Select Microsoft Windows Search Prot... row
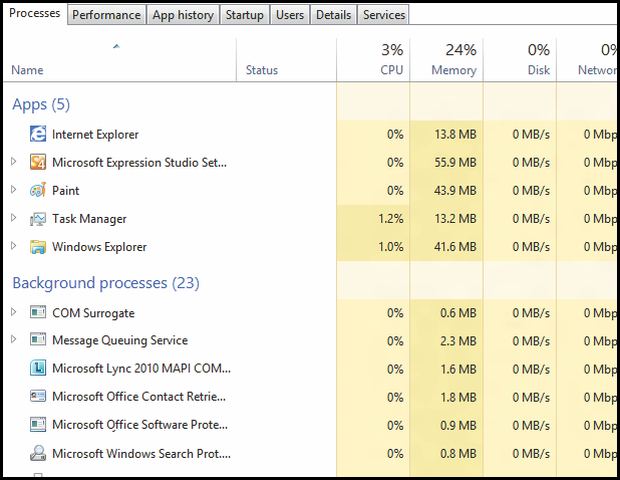Image resolution: width=620 pixels, height=480 pixels. point(310,453)
